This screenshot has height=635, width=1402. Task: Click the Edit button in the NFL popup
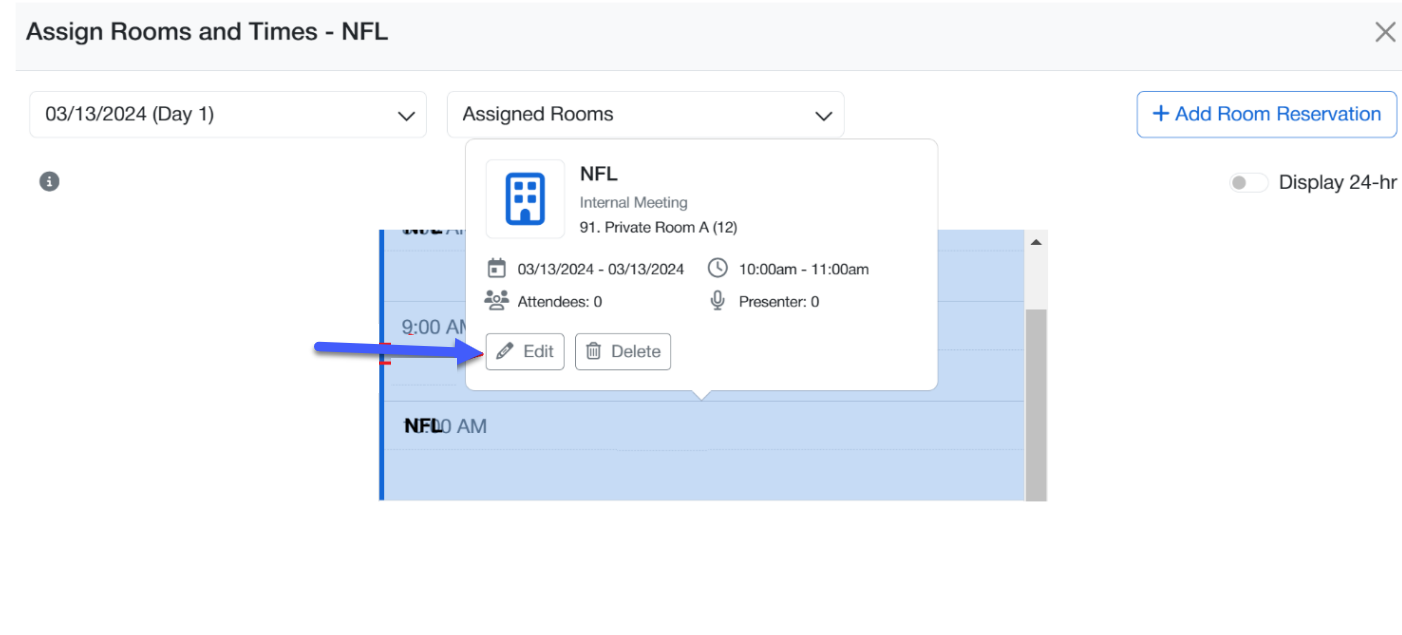tap(525, 351)
